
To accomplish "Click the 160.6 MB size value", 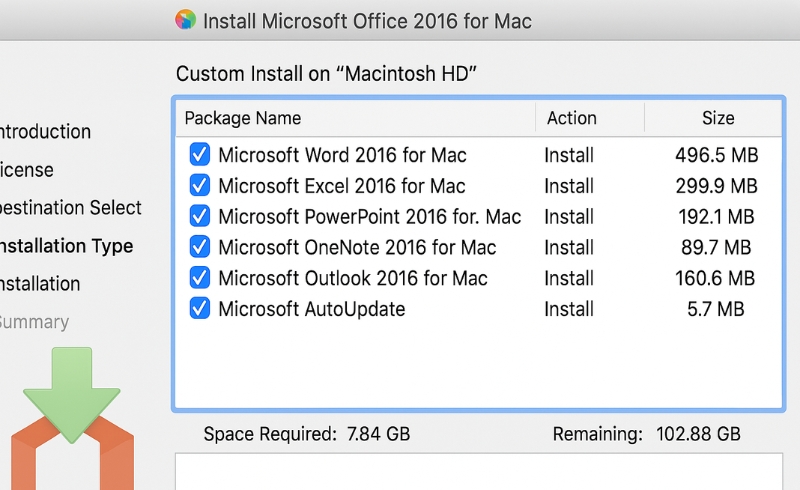I will point(715,278).
